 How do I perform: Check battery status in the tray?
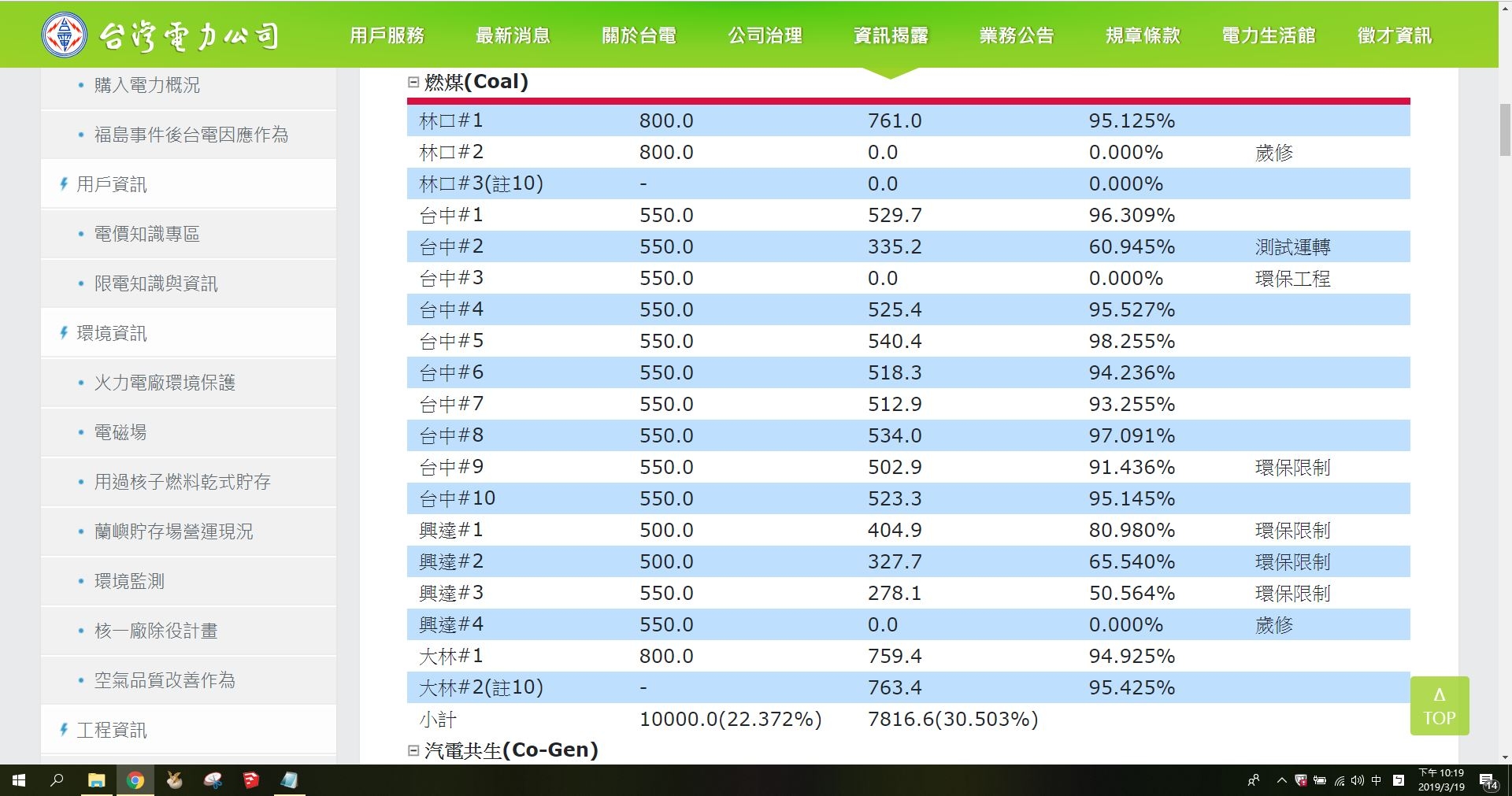tap(1320, 780)
